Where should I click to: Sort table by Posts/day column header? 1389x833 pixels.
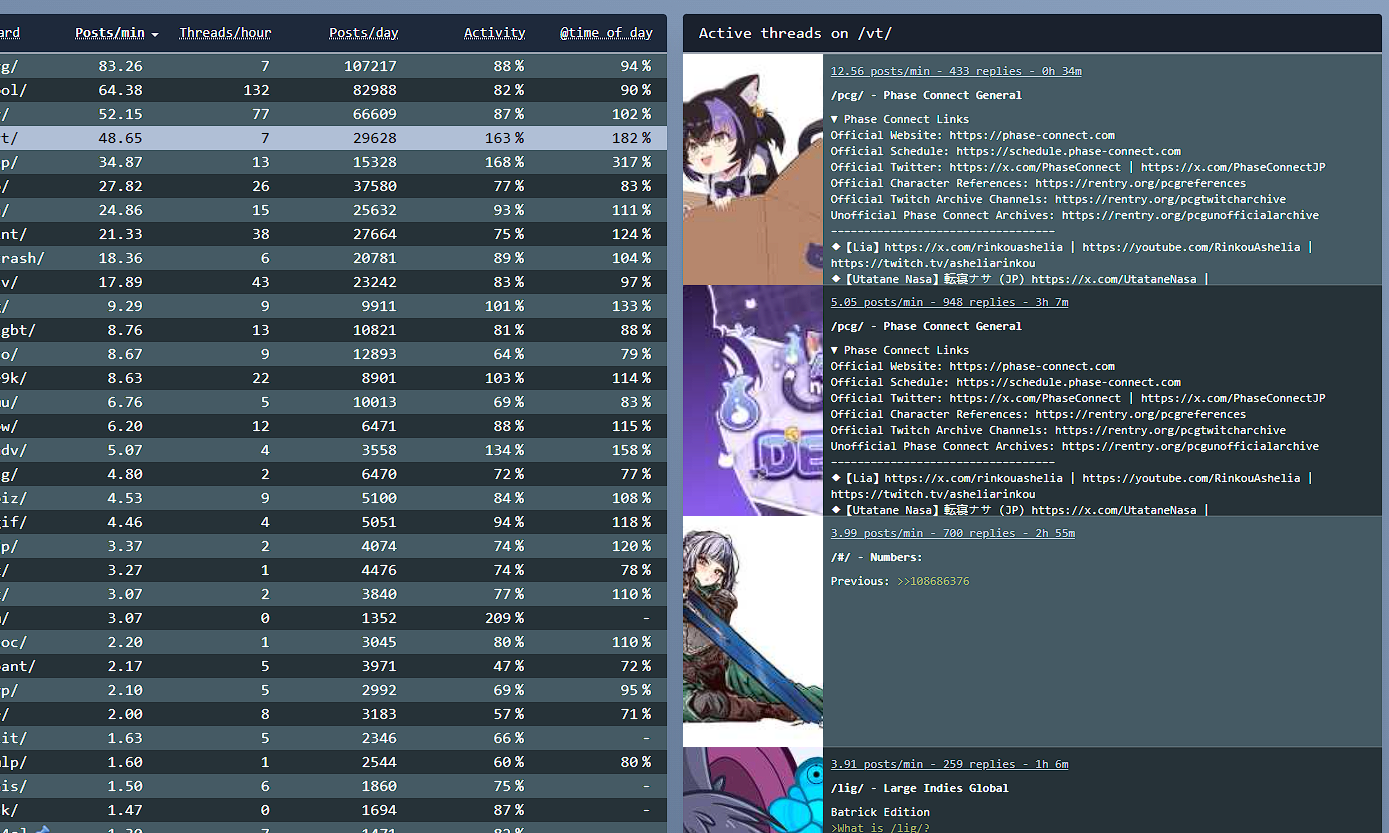[x=363, y=33]
